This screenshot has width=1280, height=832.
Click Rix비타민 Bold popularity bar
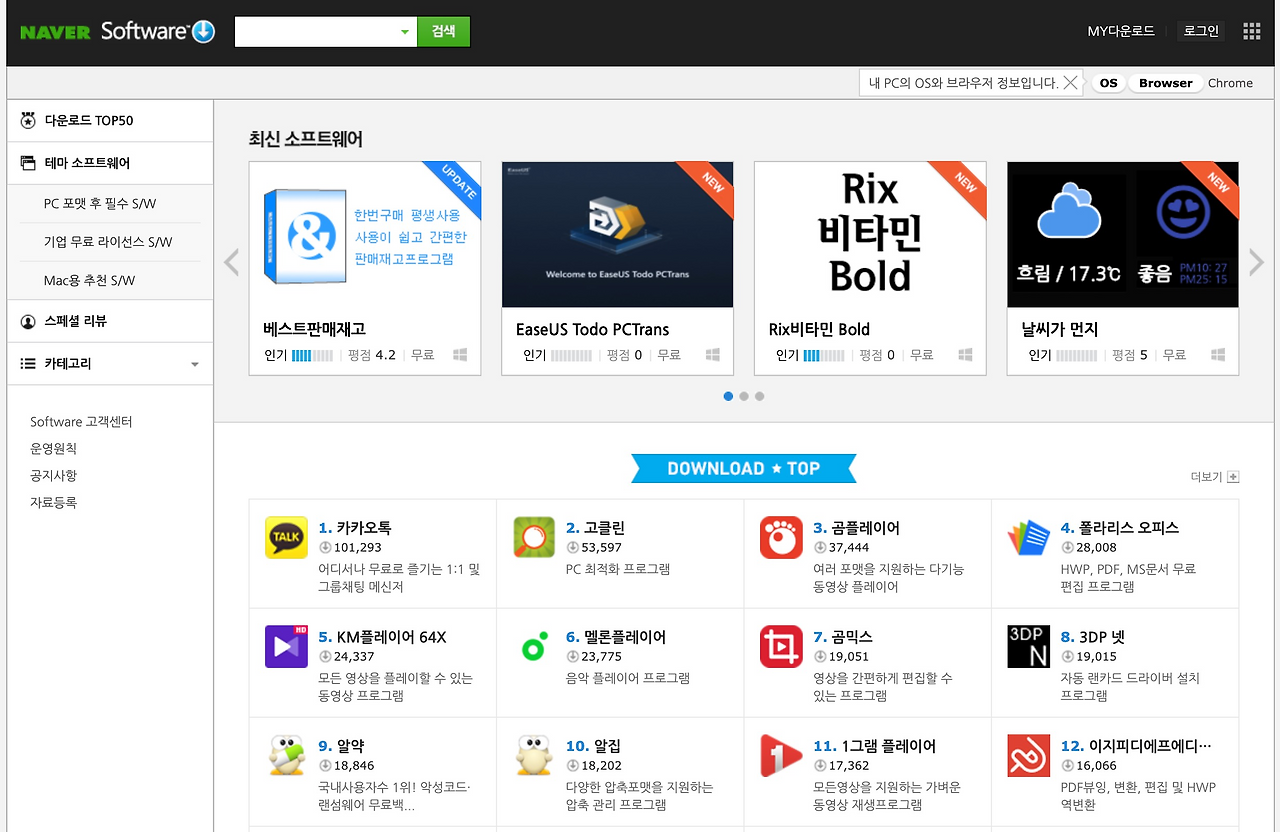coord(823,355)
